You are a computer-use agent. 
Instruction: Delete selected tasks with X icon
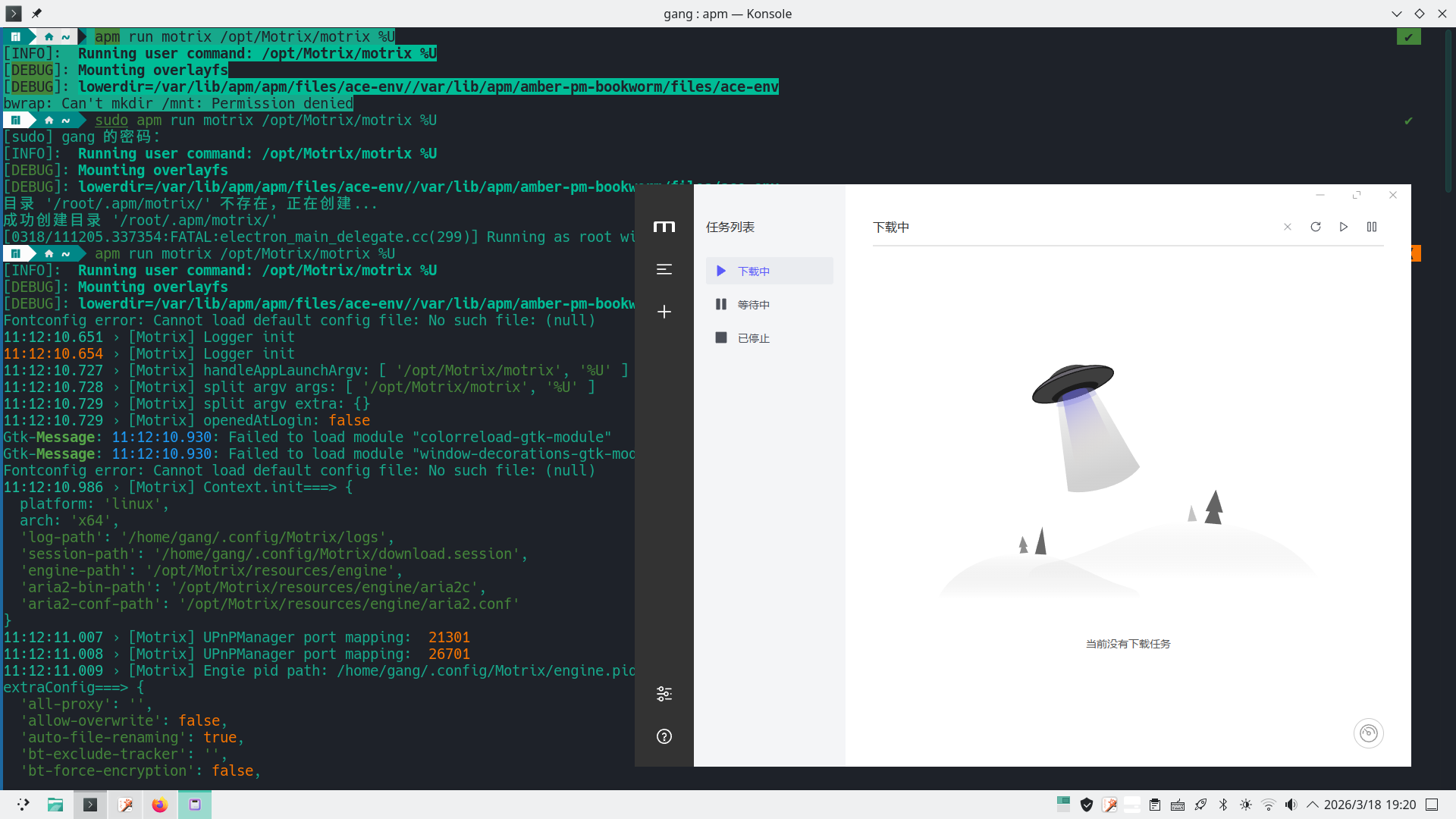[x=1288, y=227]
